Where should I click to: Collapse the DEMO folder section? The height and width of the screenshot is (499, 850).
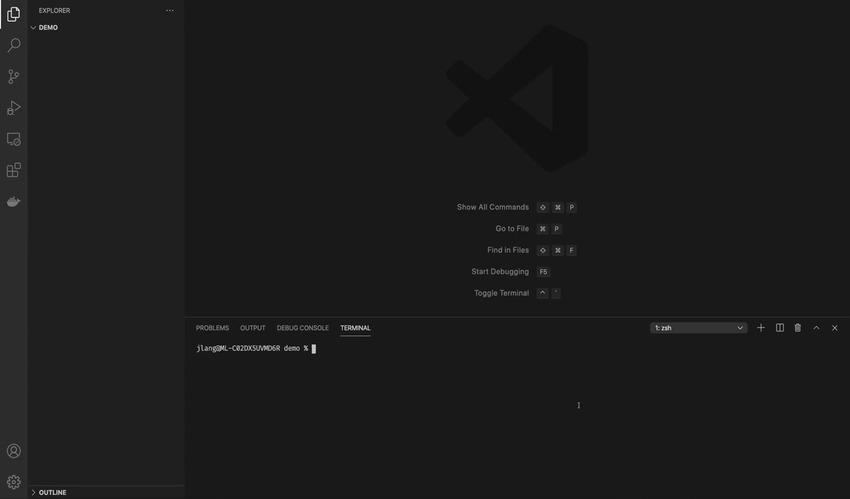click(47, 27)
